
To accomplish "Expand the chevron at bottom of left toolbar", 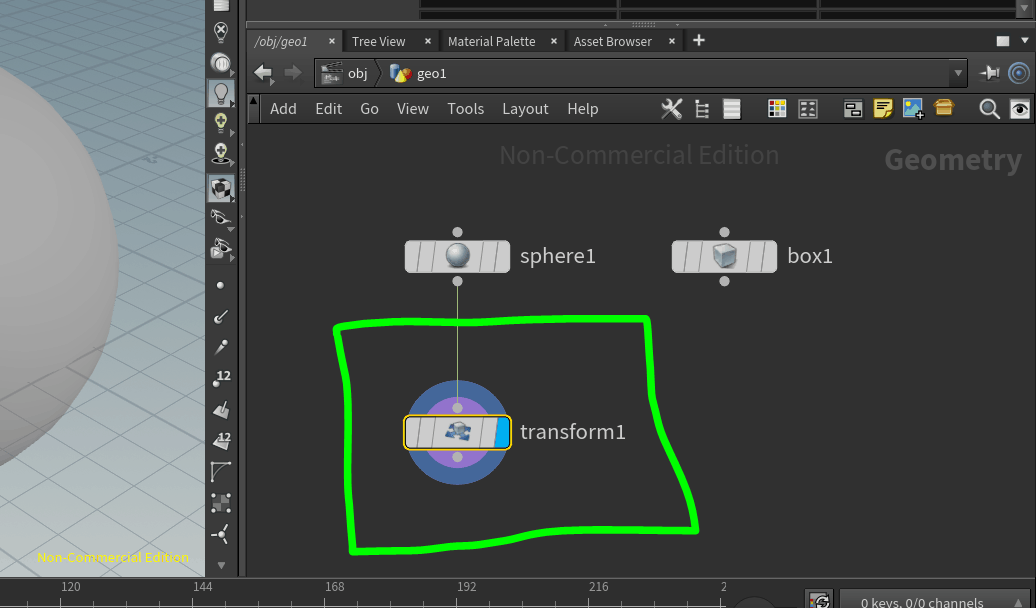I will coord(221,565).
